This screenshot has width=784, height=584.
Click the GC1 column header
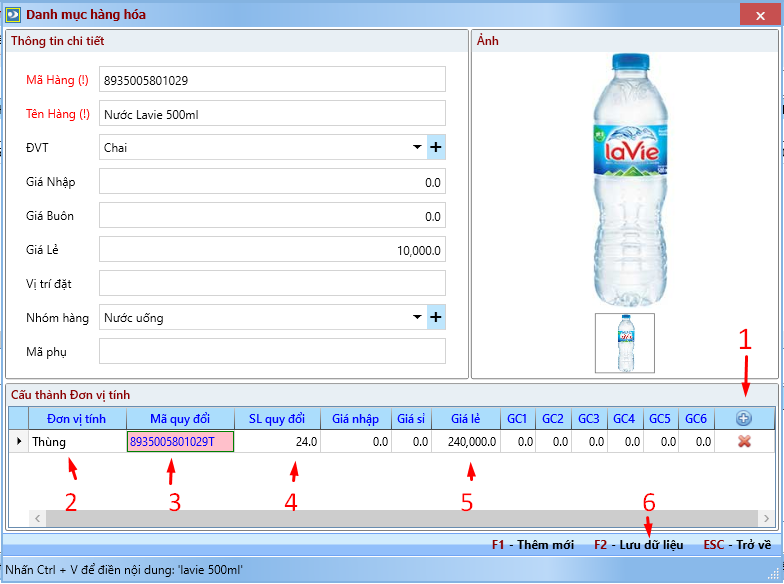(x=518, y=418)
